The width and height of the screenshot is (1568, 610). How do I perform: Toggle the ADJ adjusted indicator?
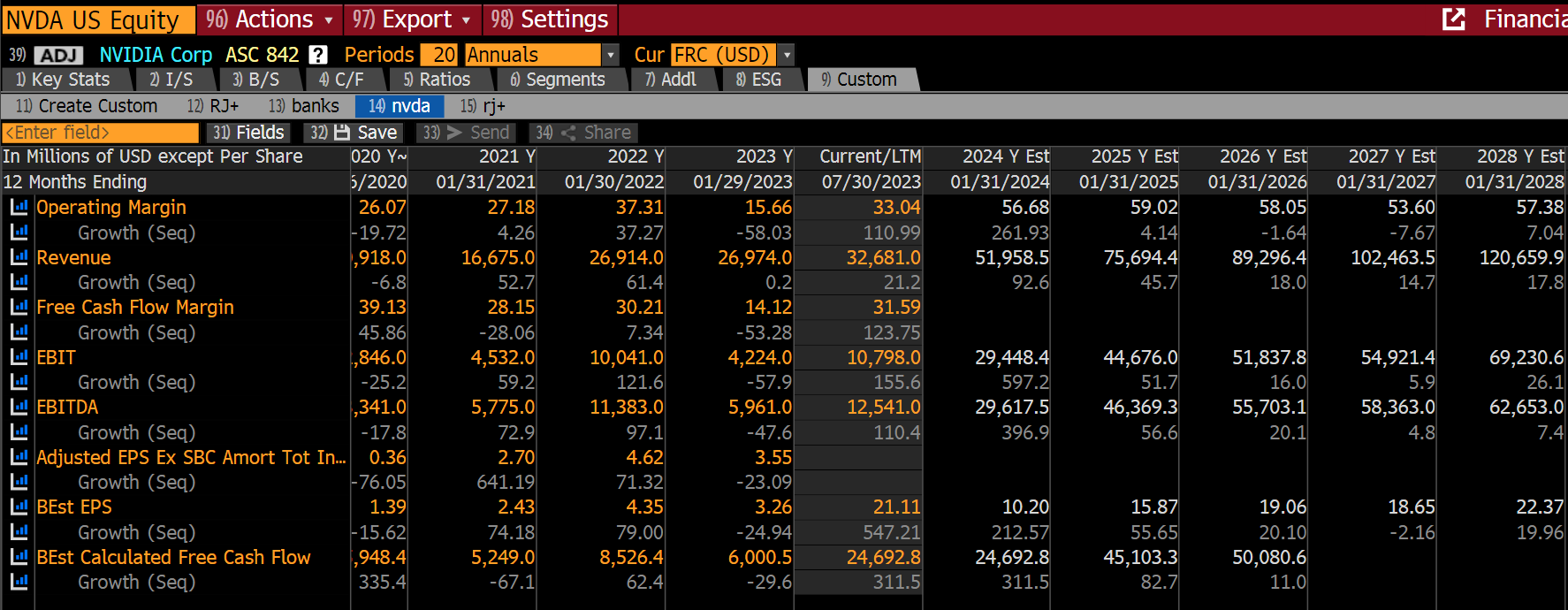[58, 55]
